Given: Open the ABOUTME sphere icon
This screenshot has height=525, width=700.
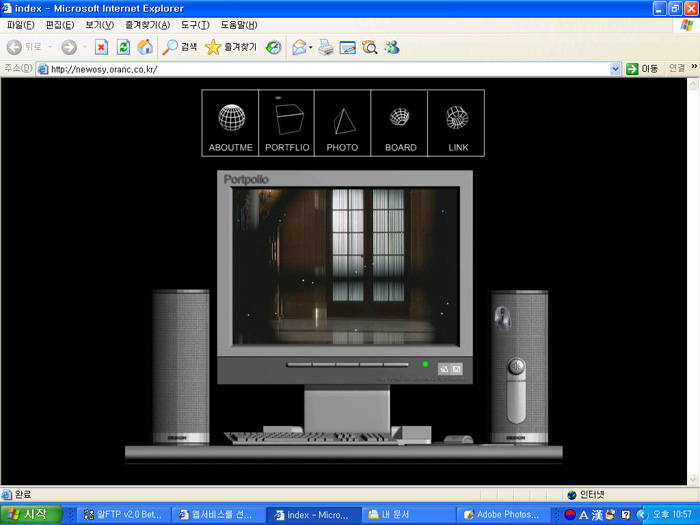Looking at the screenshot, I should pyautogui.click(x=231, y=119).
